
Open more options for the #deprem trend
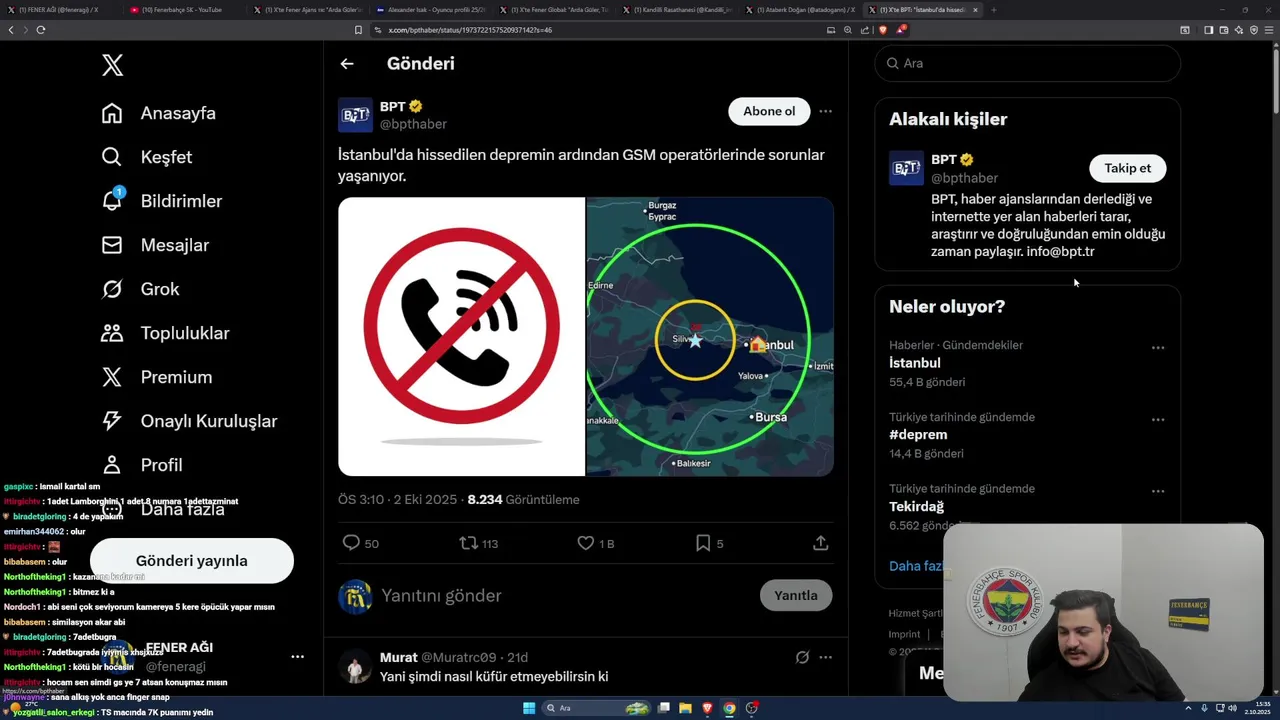1158,420
